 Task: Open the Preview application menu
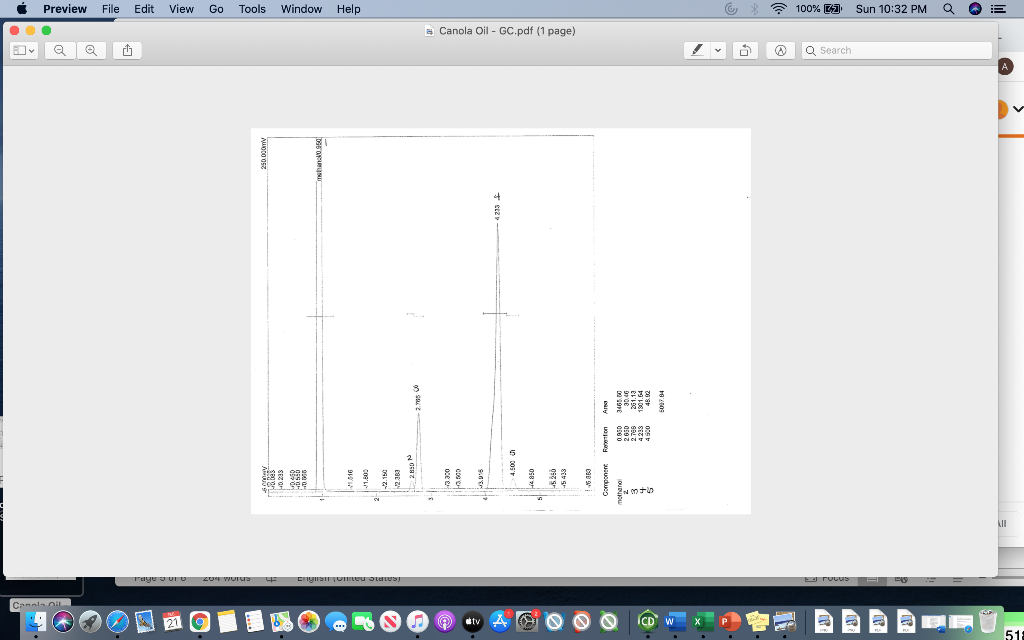(x=65, y=8)
